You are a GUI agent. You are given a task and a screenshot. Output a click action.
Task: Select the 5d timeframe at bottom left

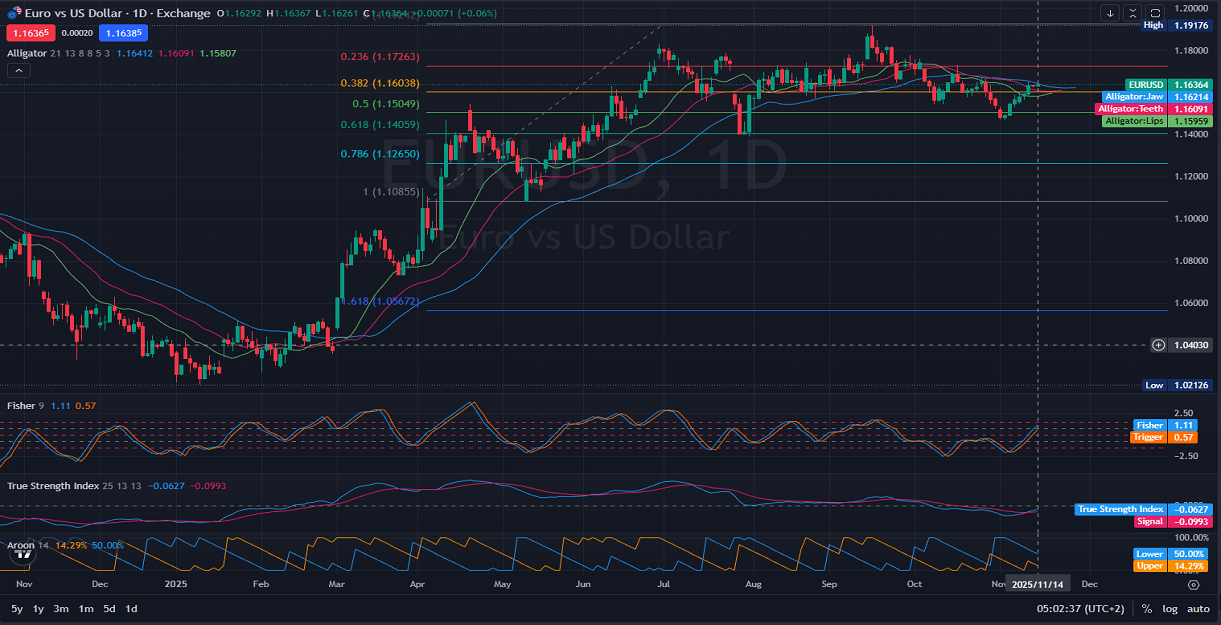point(110,608)
